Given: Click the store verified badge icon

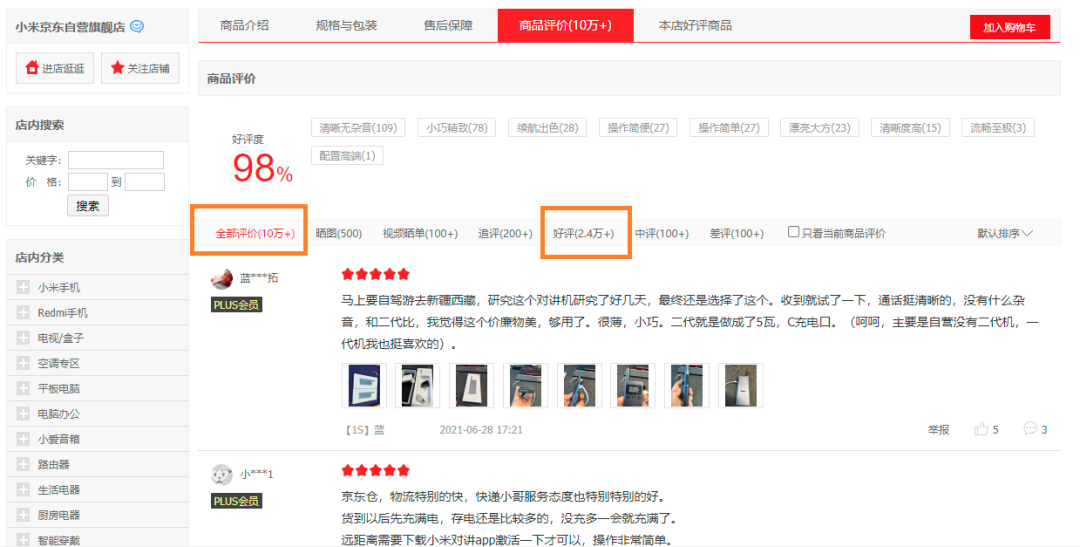Looking at the screenshot, I should (137, 26).
